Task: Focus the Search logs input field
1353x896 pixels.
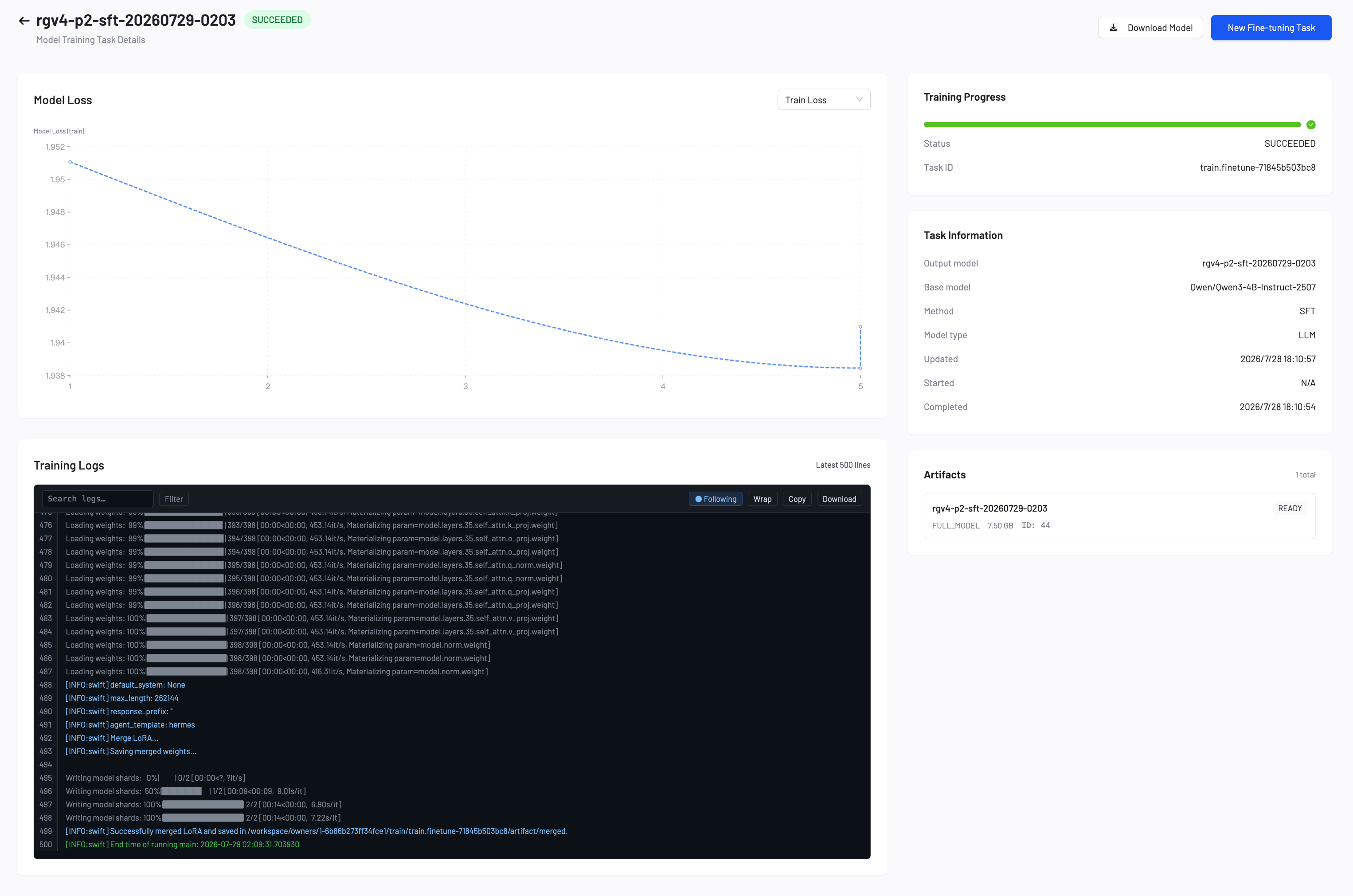Action: pyautogui.click(x=98, y=499)
